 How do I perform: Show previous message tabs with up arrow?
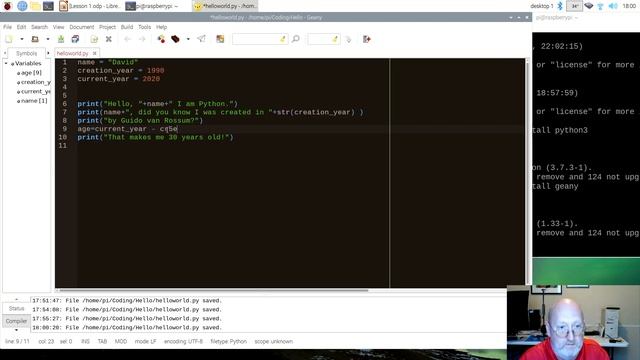click(16, 300)
